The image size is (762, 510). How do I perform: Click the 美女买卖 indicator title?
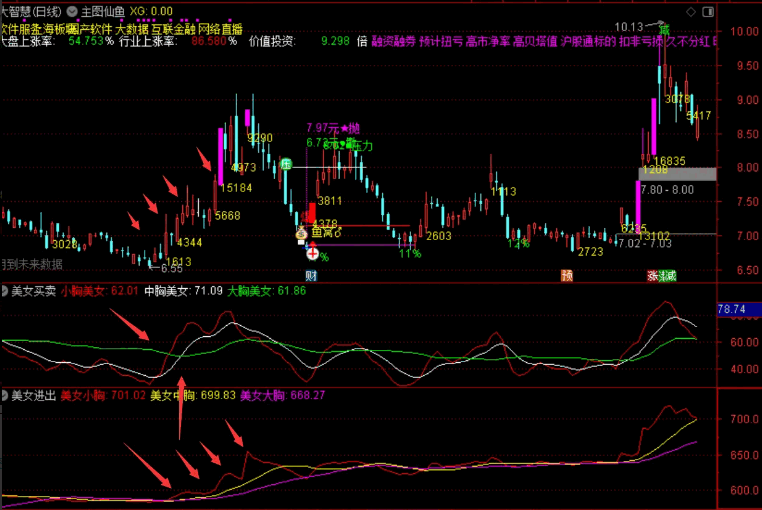(34, 291)
